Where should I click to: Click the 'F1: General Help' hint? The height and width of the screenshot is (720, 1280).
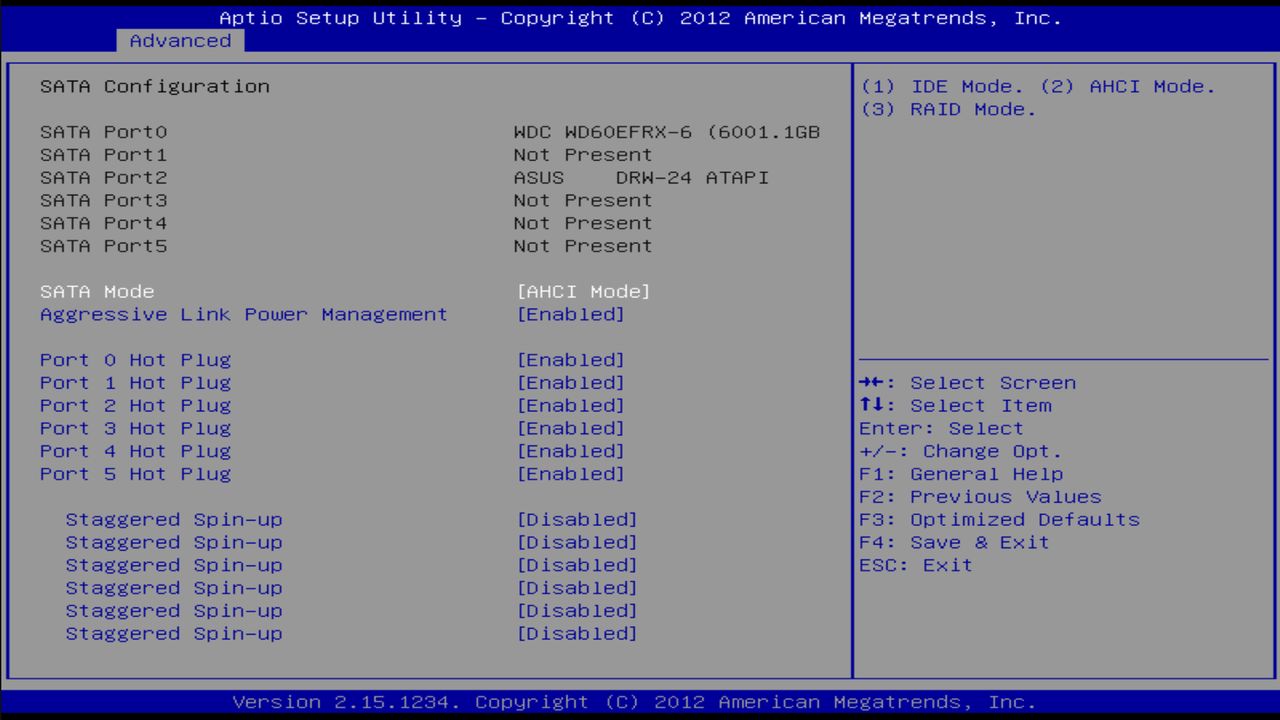(961, 475)
